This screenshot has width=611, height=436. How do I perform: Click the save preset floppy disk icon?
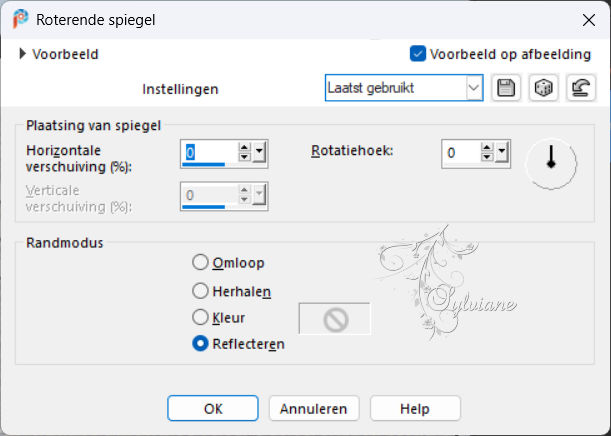506,88
